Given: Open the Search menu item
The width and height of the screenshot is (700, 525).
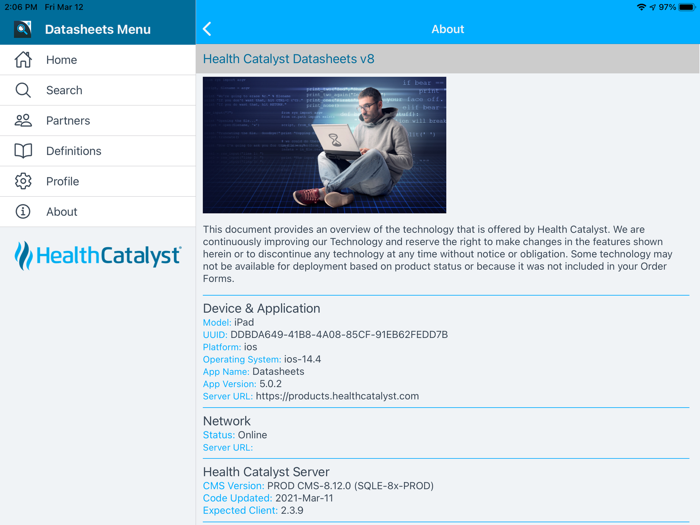Looking at the screenshot, I should pos(98,90).
